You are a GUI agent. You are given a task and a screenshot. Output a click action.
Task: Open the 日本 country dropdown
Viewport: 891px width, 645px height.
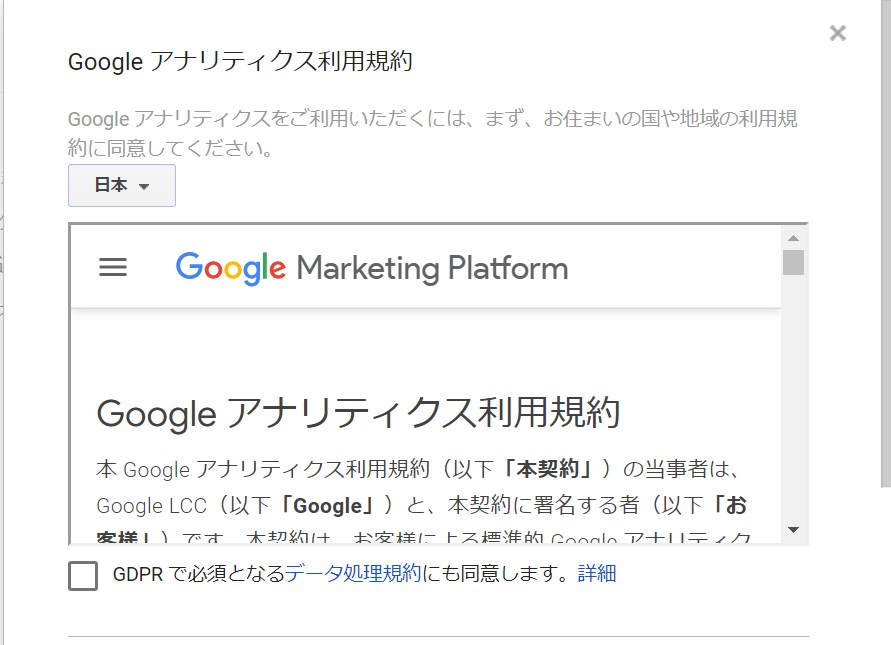tap(122, 186)
